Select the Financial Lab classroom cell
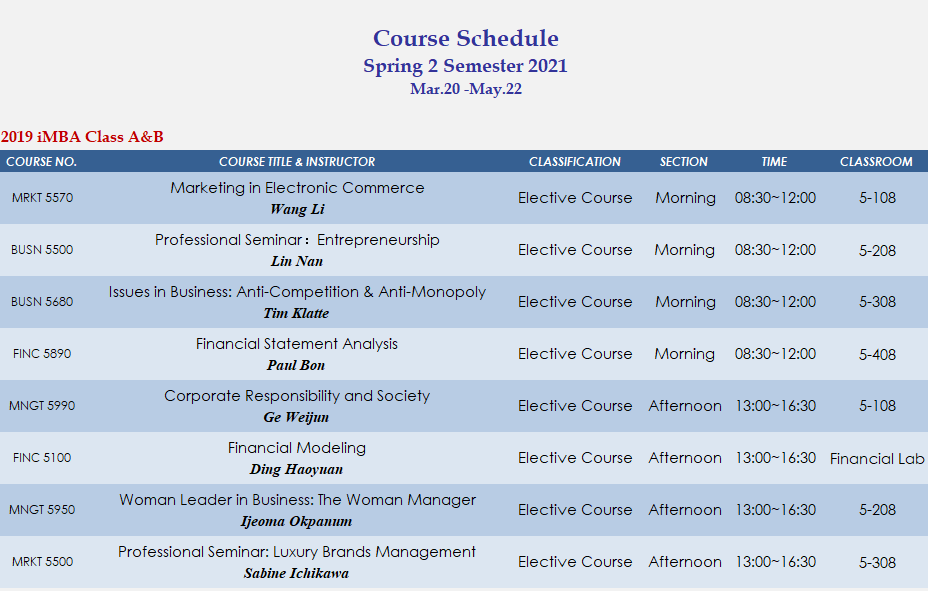Viewport: 928px width, 591px height. click(x=877, y=458)
